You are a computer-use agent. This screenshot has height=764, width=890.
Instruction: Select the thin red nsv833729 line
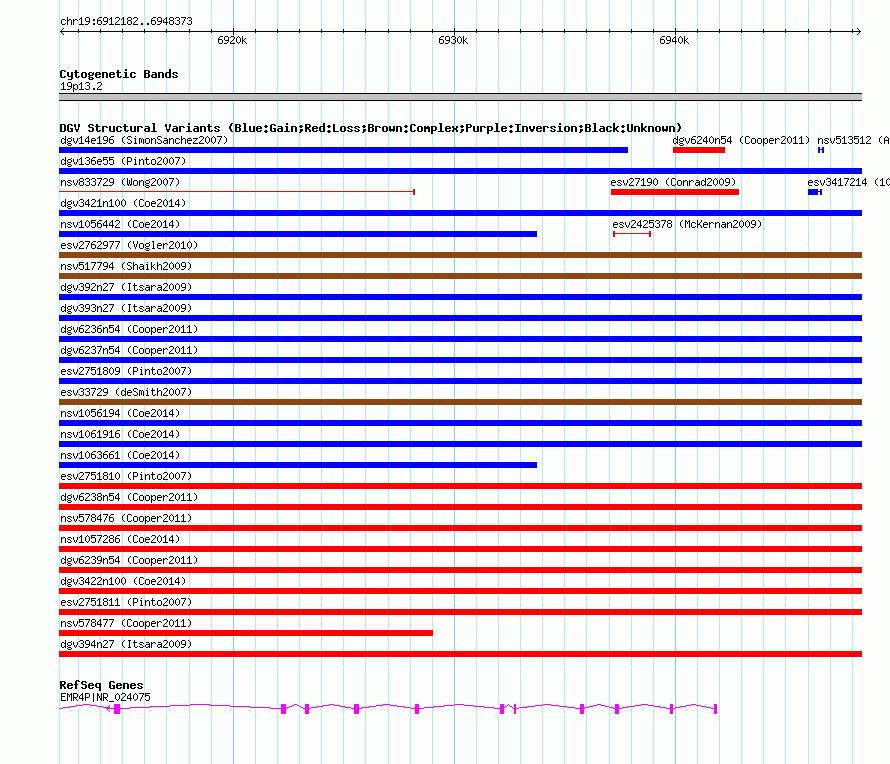coord(237,192)
